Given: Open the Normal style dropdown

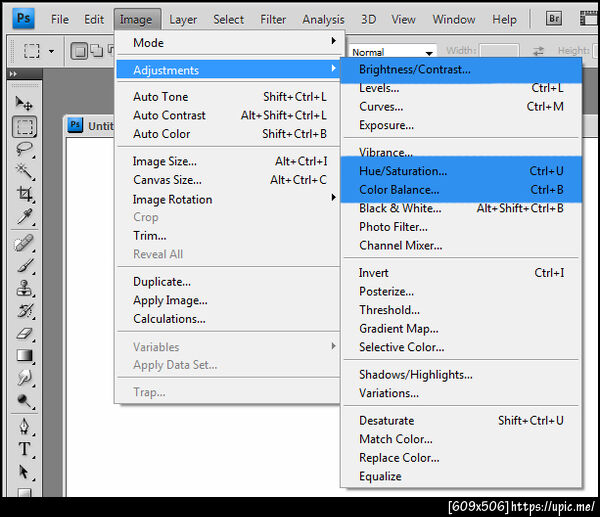Looking at the screenshot, I should [393, 52].
